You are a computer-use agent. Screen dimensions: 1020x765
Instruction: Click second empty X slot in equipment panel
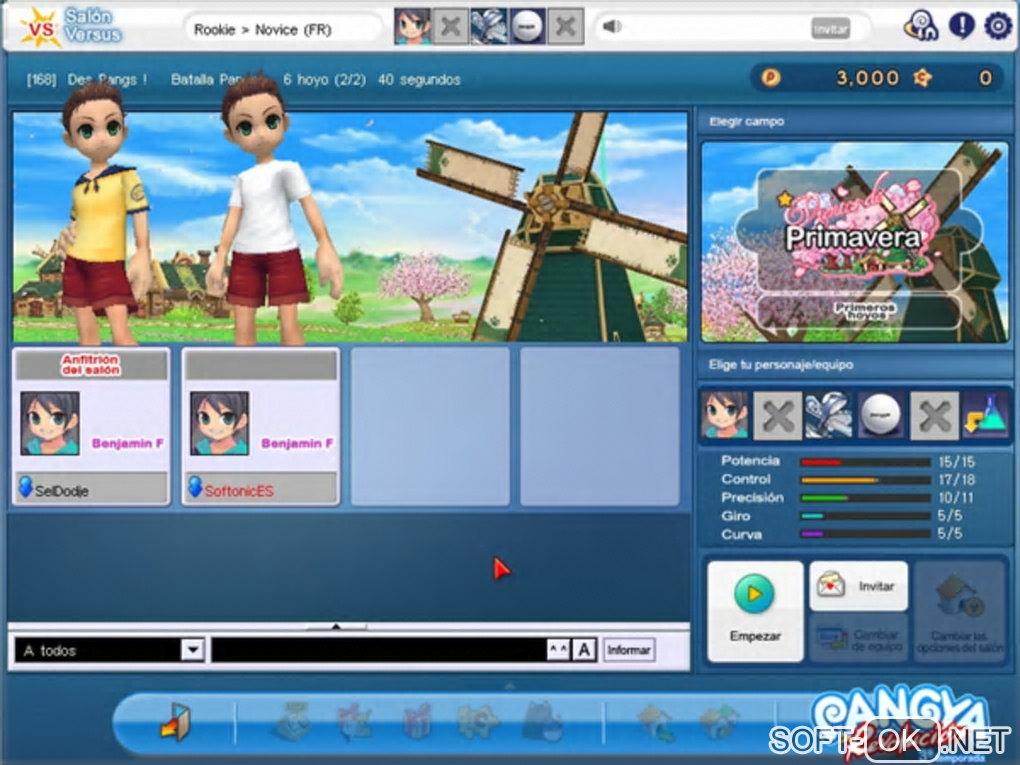(x=933, y=415)
